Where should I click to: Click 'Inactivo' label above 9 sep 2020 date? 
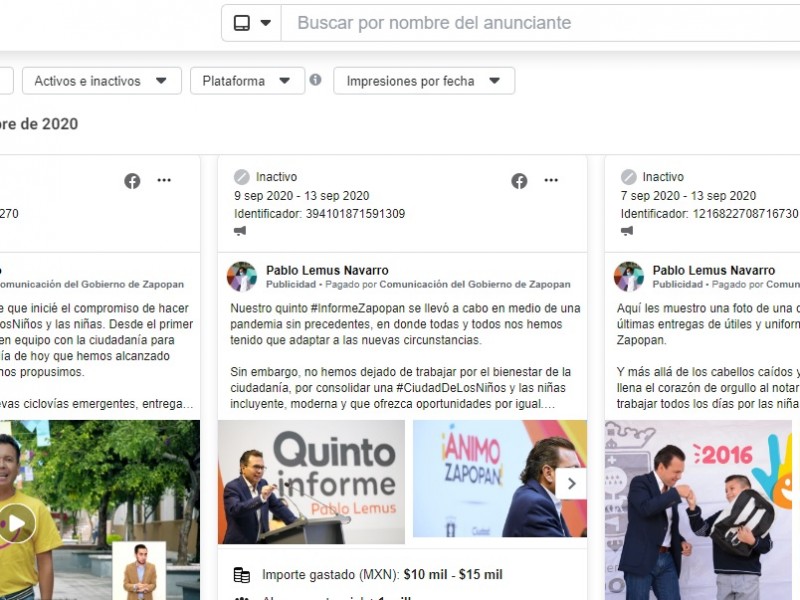pos(276,177)
